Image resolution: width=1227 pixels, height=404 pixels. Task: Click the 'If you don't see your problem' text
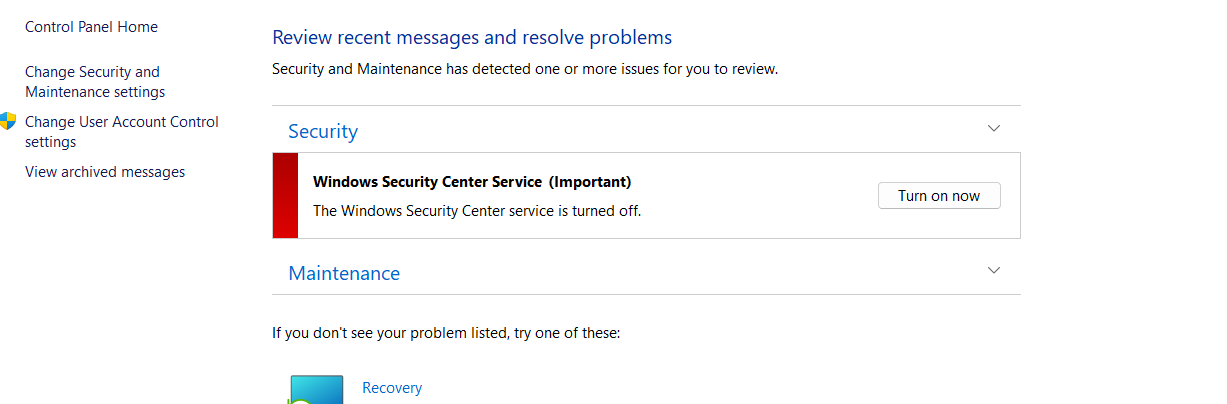[x=446, y=333]
